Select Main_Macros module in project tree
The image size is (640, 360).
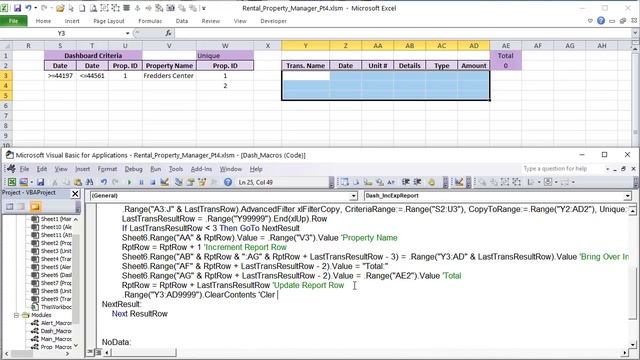(x=52, y=339)
